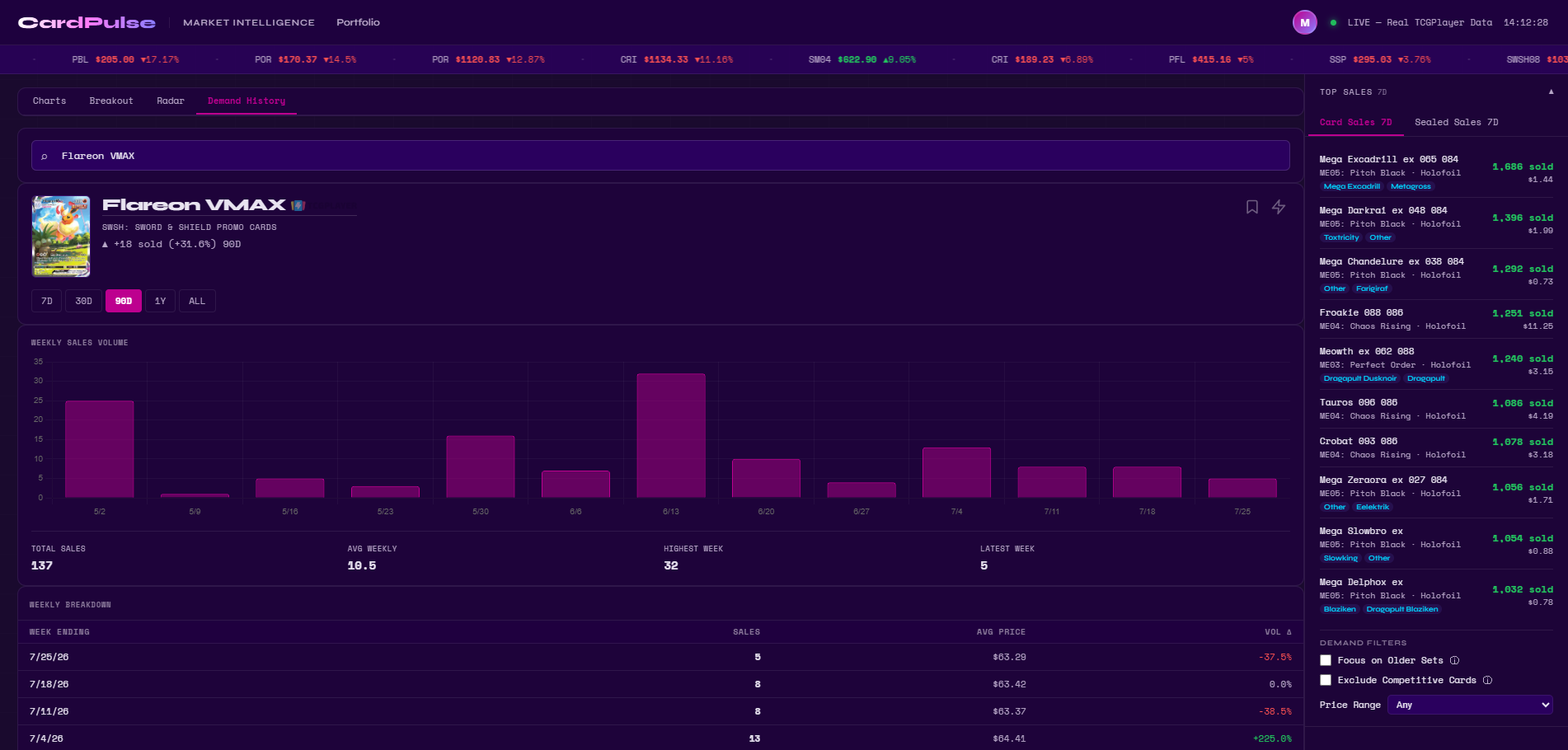
Task: Click the CardPulse logo
Action: pyautogui.click(x=87, y=22)
